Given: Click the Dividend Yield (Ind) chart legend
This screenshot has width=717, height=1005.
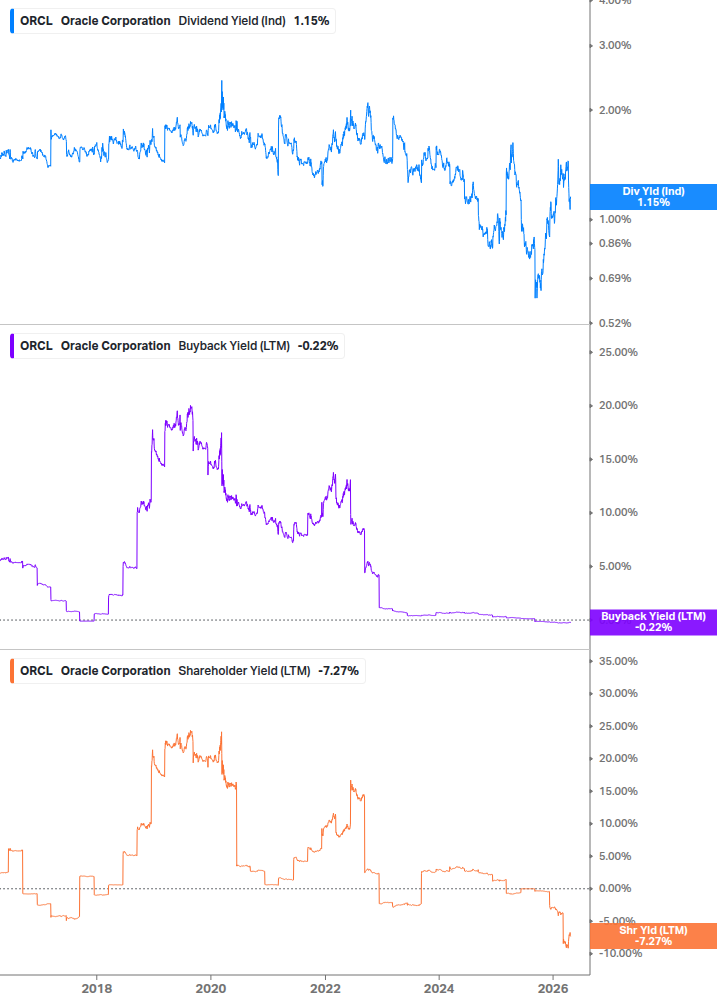Looking at the screenshot, I should pyautogui.click(x=173, y=21).
